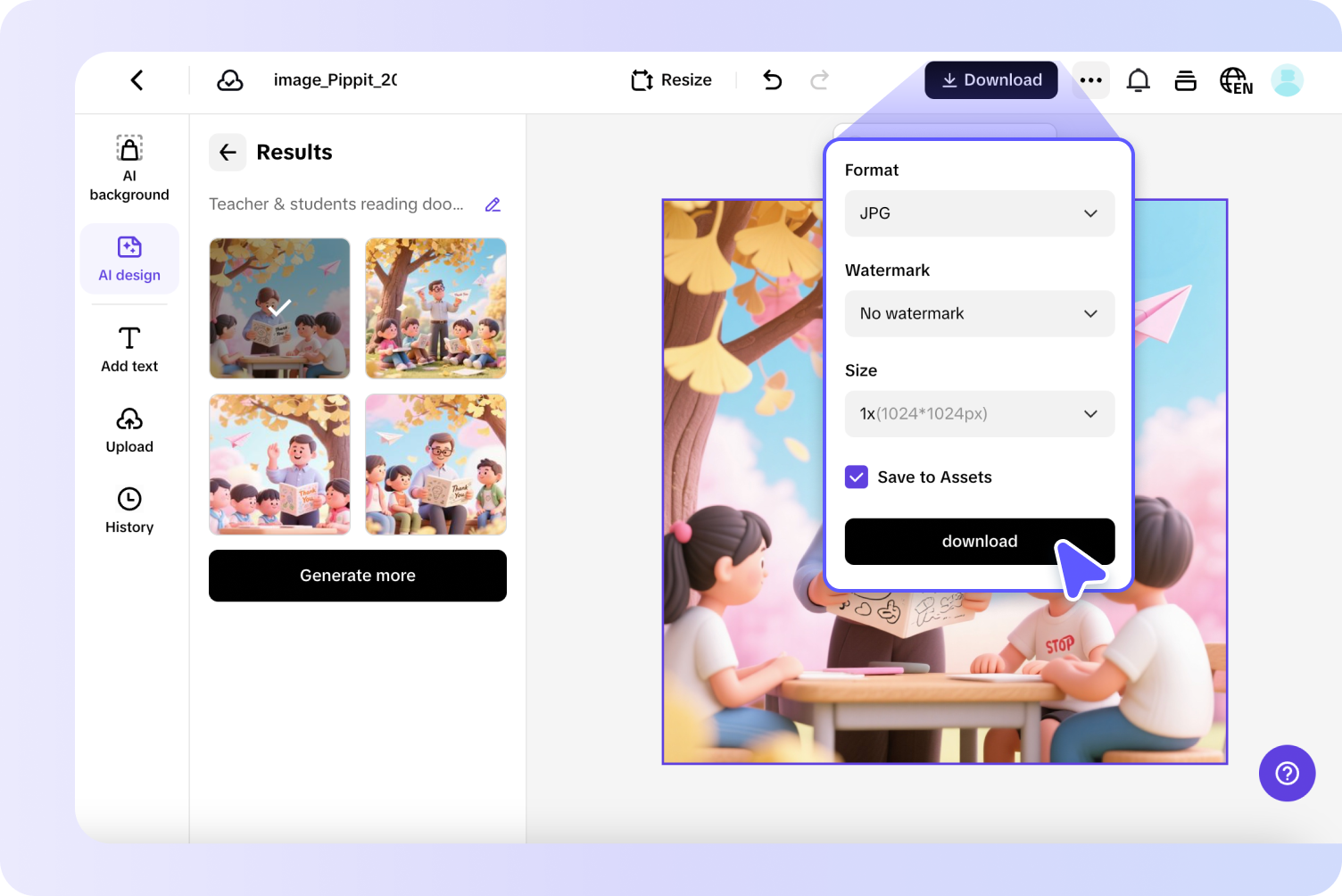The height and width of the screenshot is (896, 1342).
Task: Redo the last undone action
Action: pyautogui.click(x=819, y=80)
